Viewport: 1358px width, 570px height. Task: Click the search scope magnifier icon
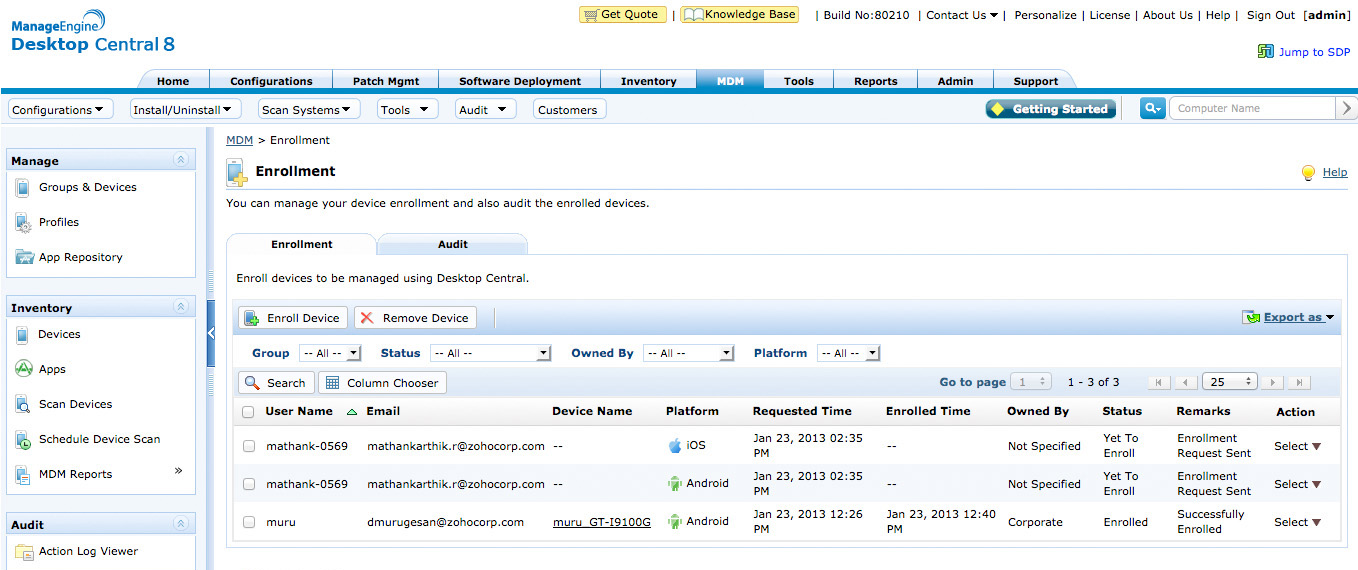[1153, 108]
